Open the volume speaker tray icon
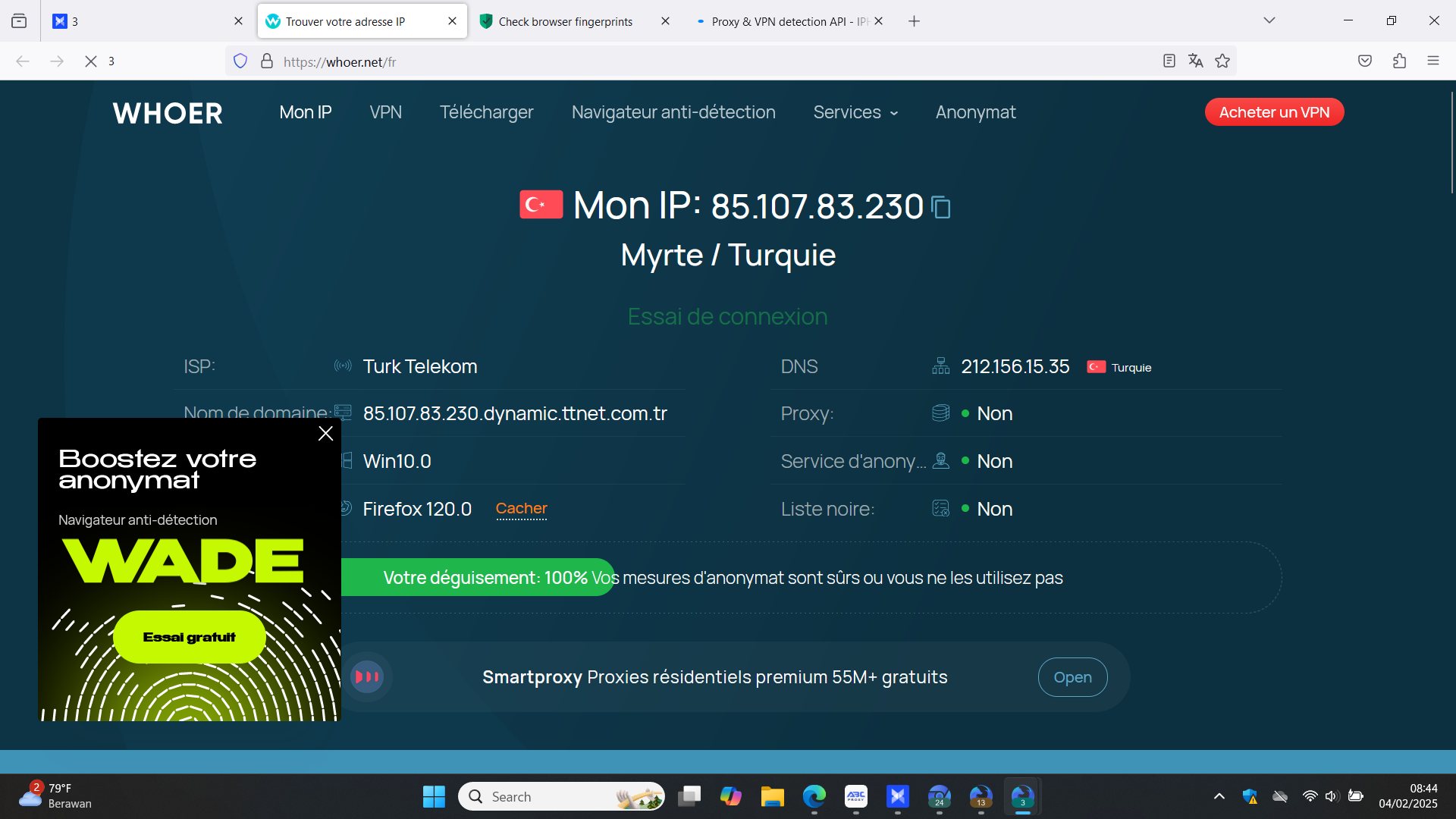The image size is (1456, 819). [x=1332, y=796]
